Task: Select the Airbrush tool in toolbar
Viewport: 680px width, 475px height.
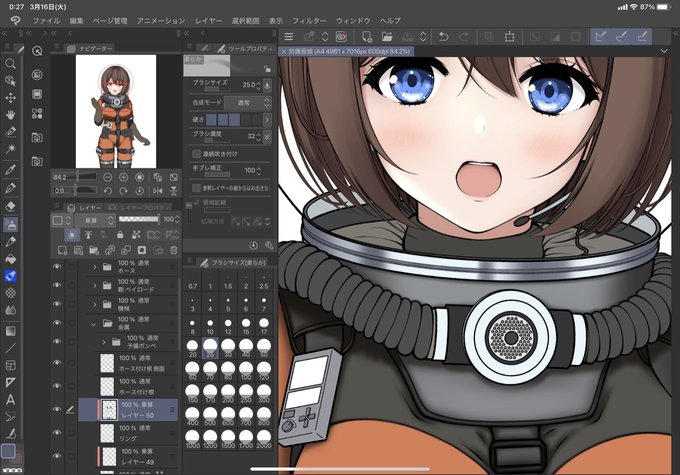Action: click(10, 225)
